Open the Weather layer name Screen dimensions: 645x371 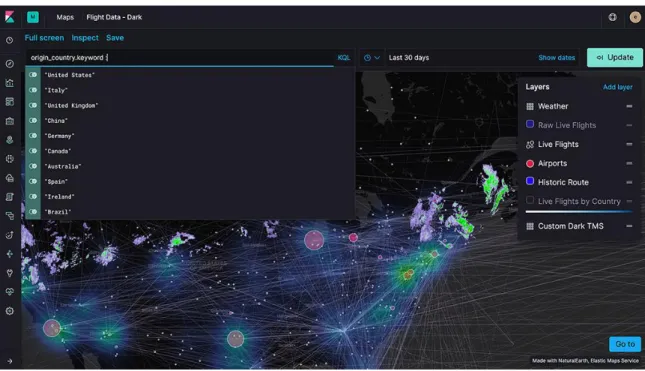[x=553, y=106]
